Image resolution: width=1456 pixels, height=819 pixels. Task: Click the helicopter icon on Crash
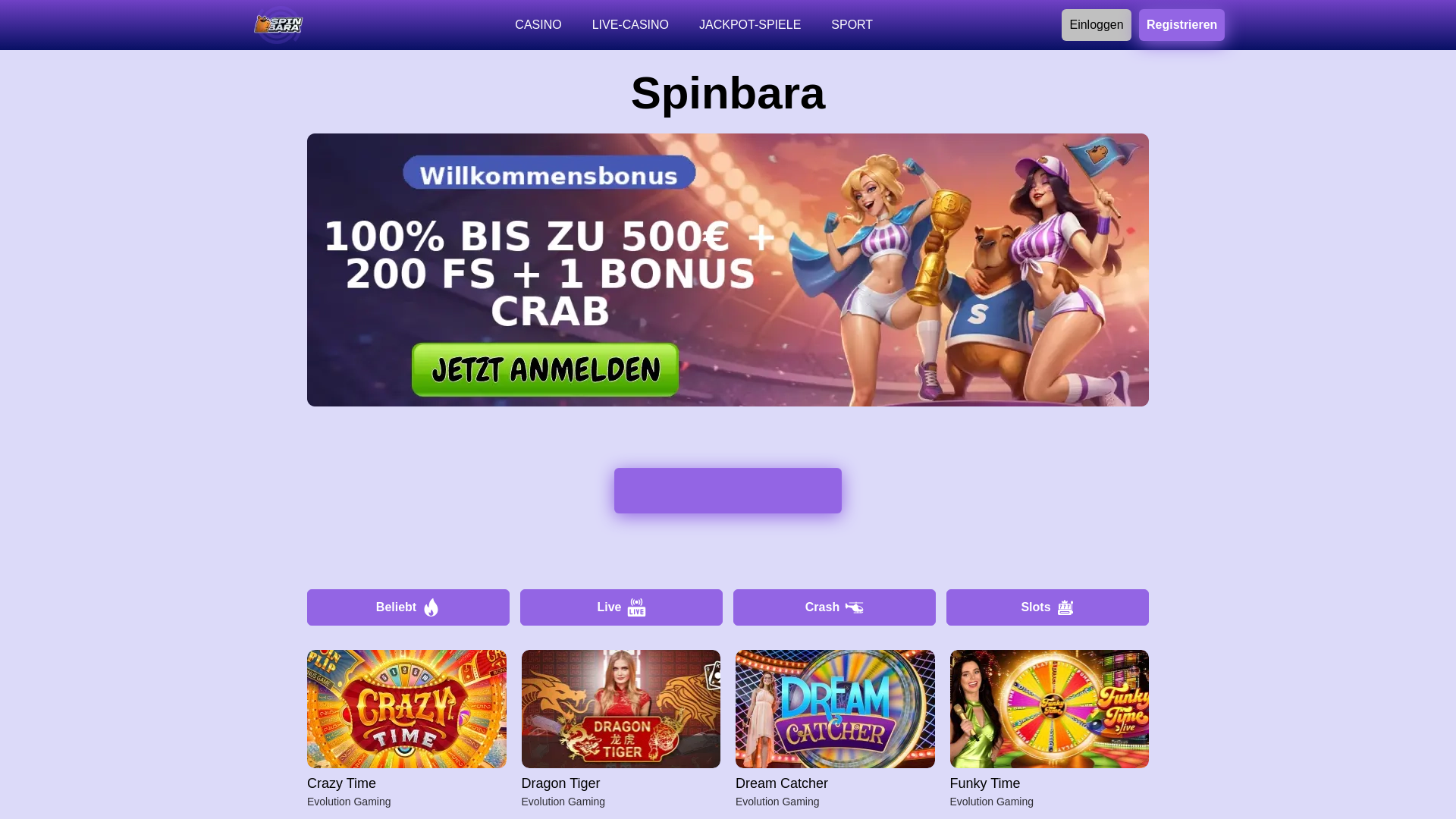click(x=855, y=607)
